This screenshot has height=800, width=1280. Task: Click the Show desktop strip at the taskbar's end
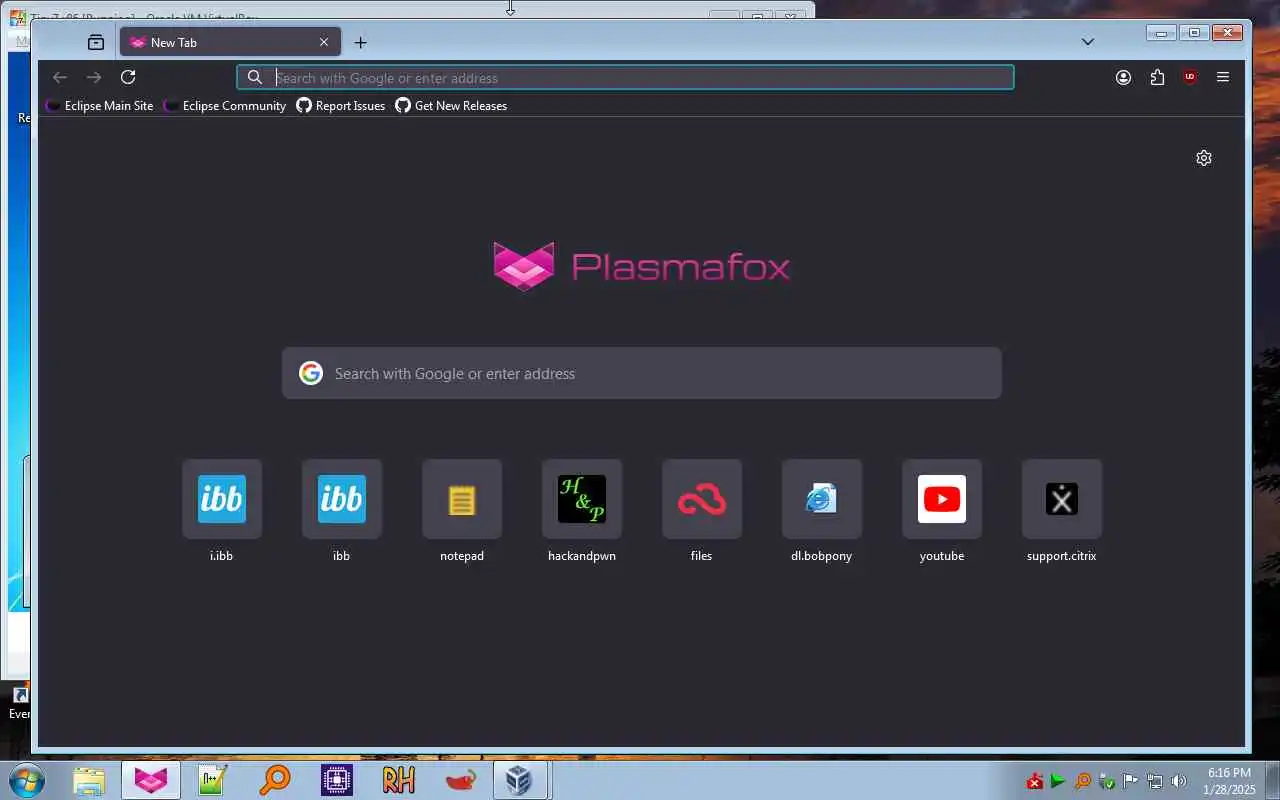pyautogui.click(x=1272, y=781)
